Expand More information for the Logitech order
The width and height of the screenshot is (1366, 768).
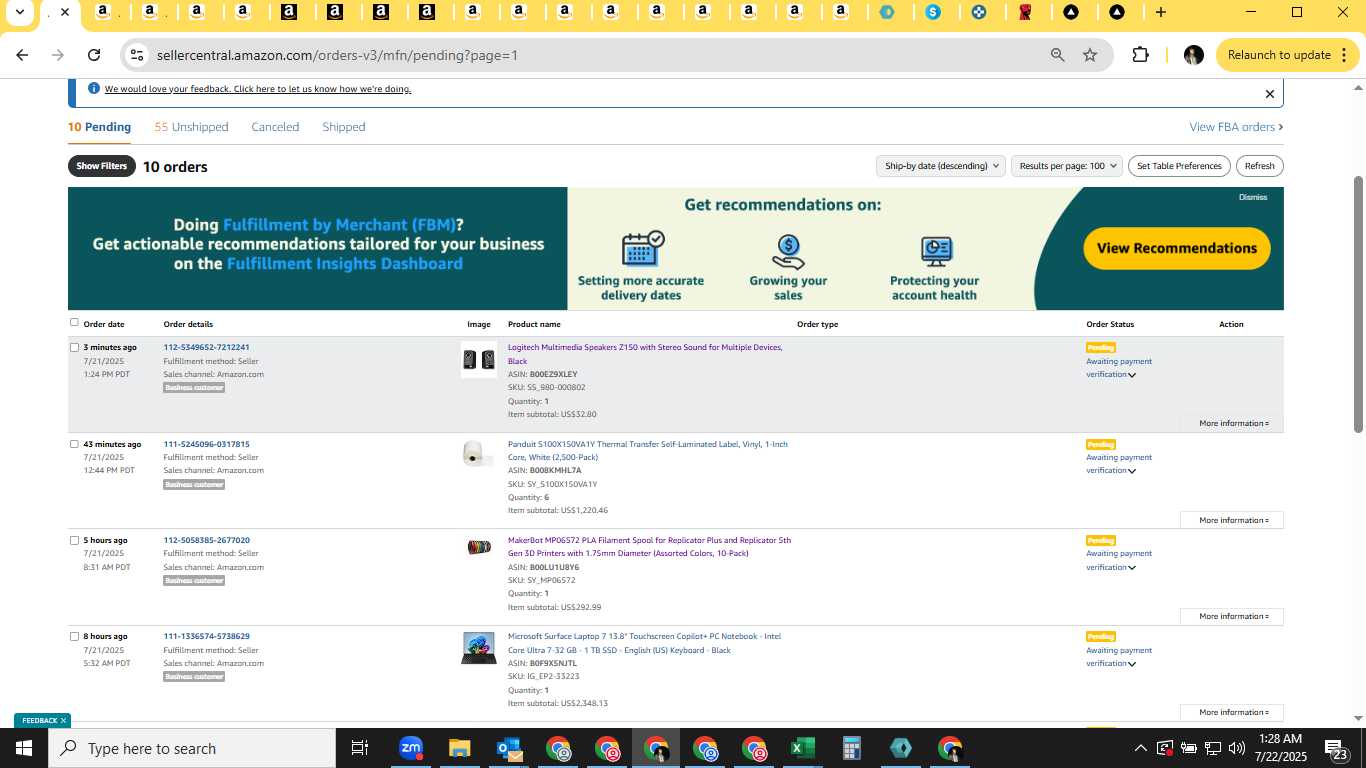point(1232,423)
